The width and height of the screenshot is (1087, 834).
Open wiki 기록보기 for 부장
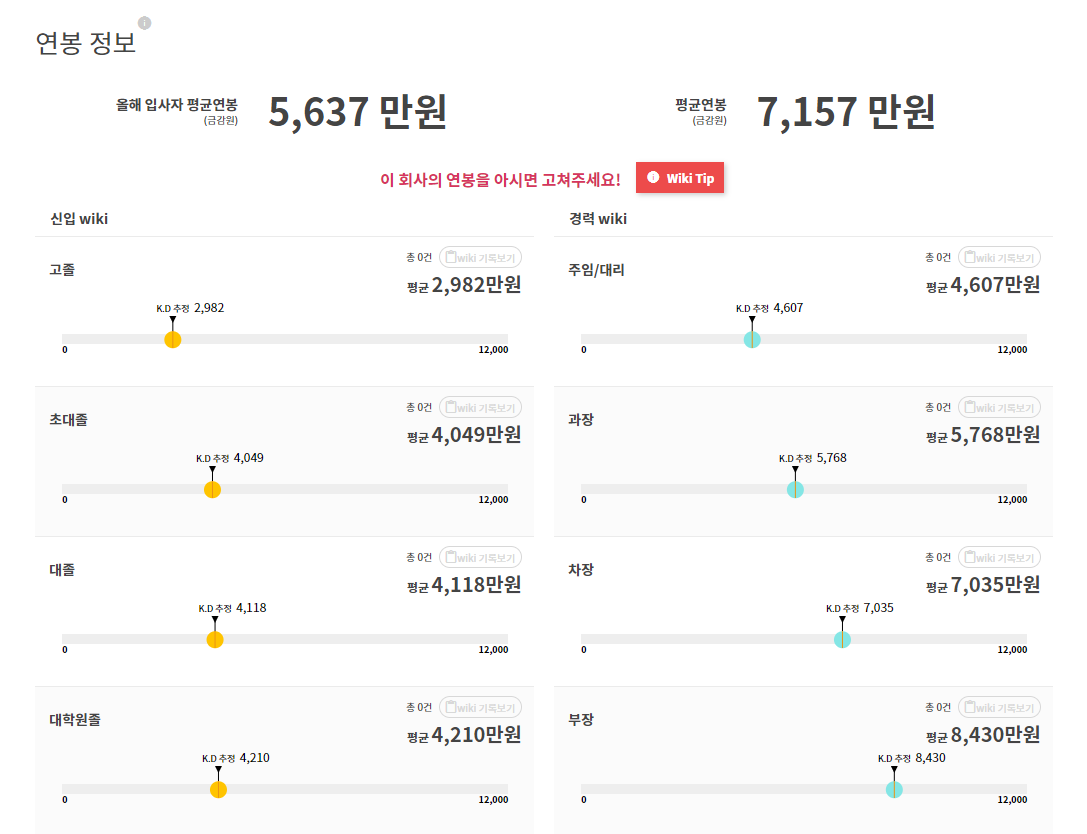click(999, 707)
